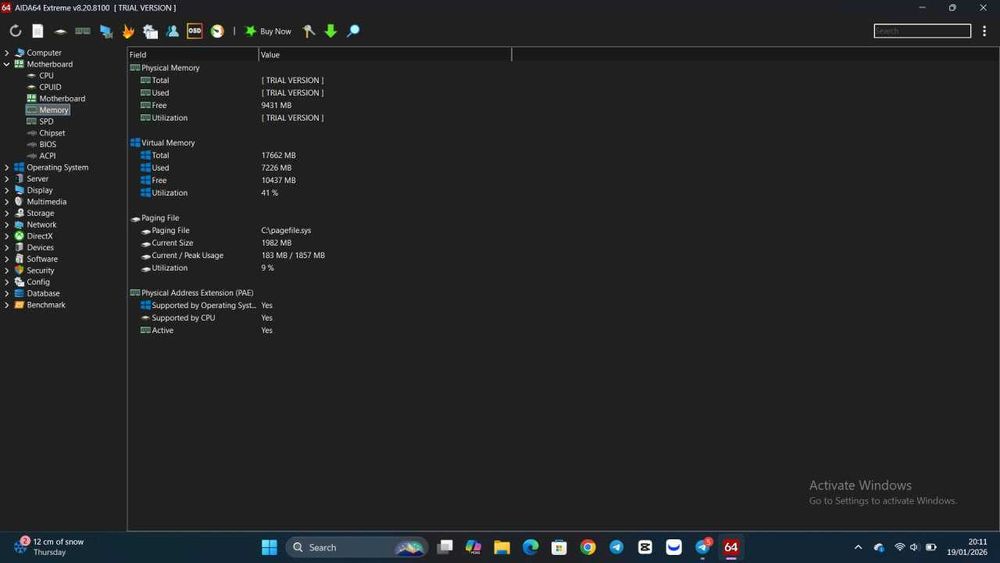Expand the Storage tree node
The width and height of the screenshot is (1000, 563).
tap(7, 214)
